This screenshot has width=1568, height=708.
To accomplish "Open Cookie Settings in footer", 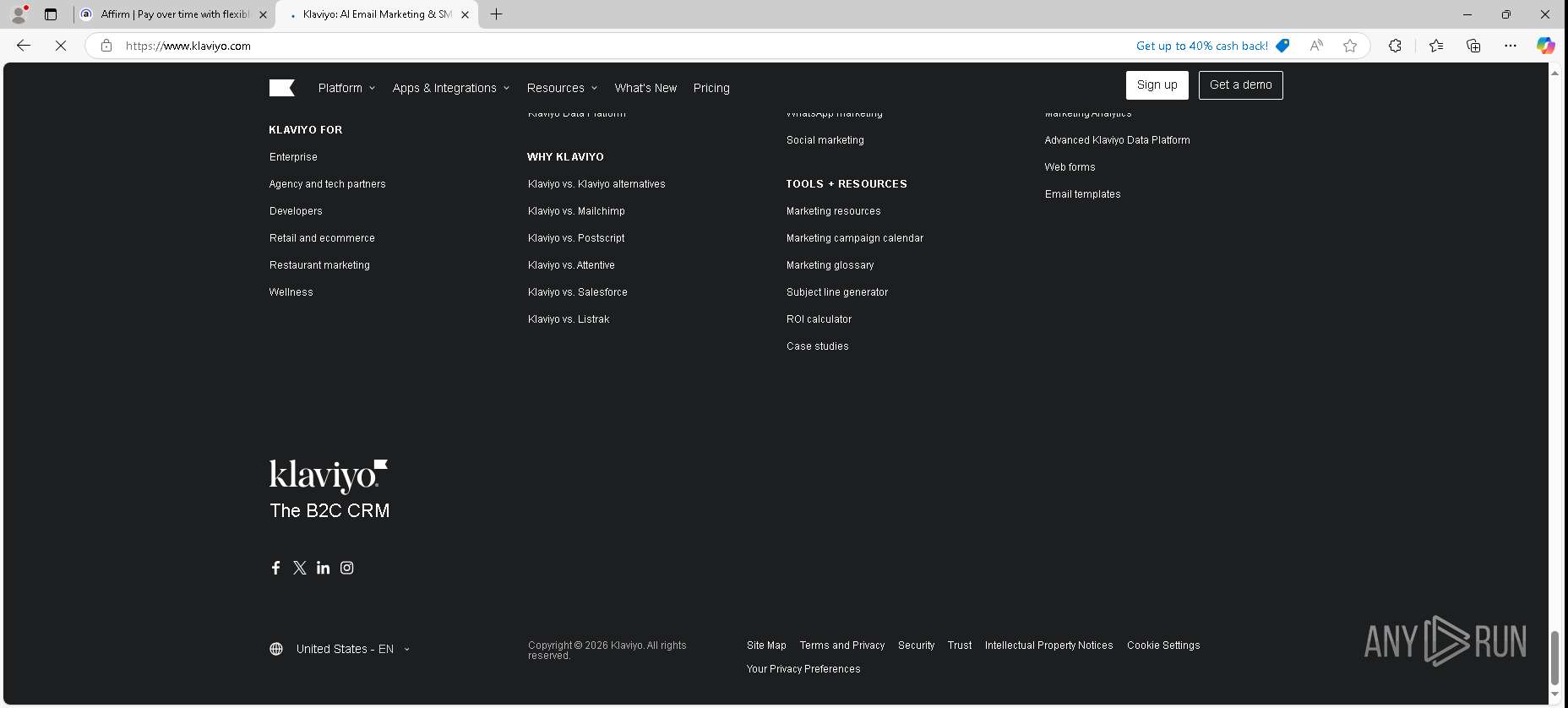I will point(1163,645).
